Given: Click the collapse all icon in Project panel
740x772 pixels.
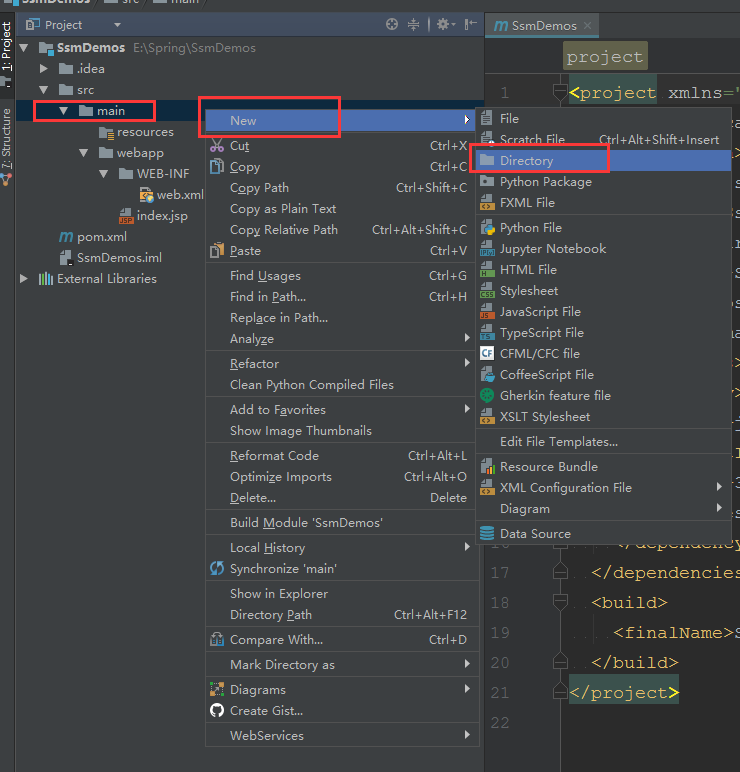Looking at the screenshot, I should pyautogui.click(x=414, y=24).
